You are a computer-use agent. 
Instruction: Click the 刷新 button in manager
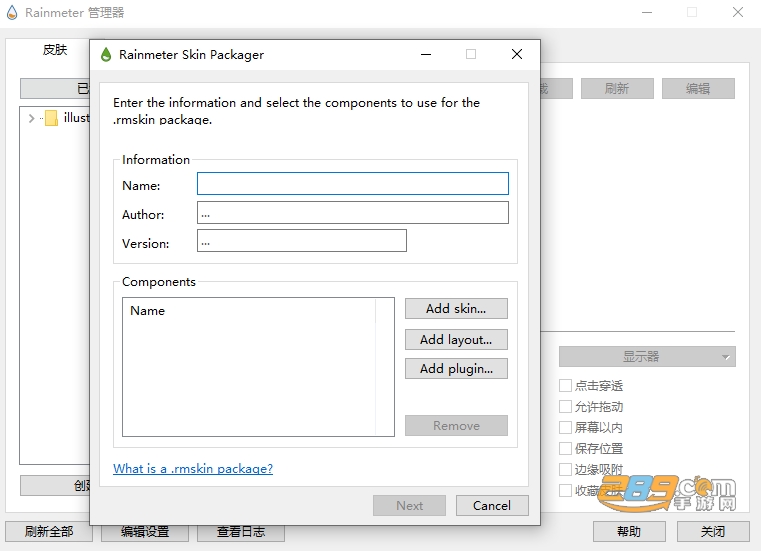click(x=617, y=88)
